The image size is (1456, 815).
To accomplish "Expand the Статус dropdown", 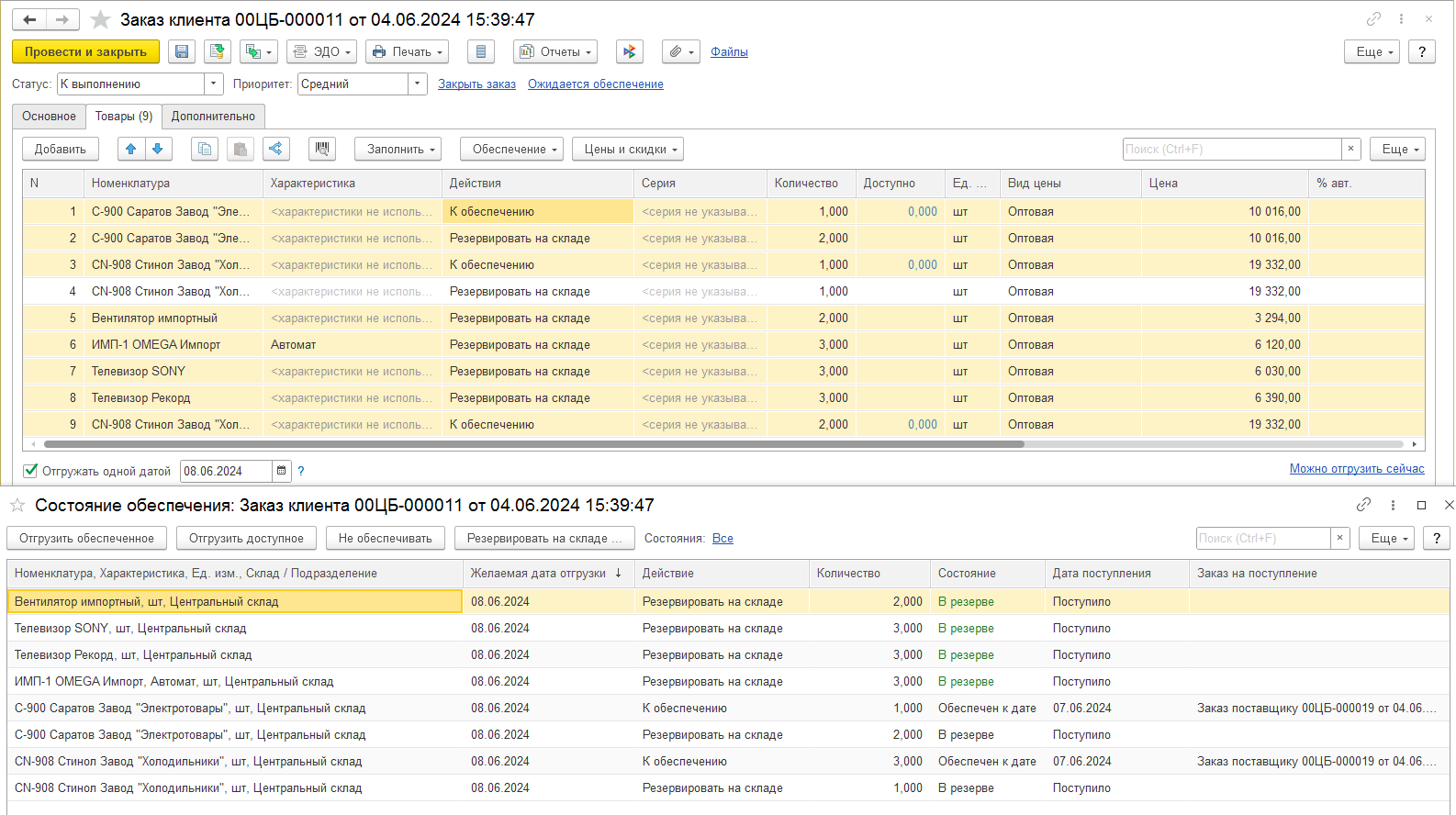I will click(x=214, y=84).
